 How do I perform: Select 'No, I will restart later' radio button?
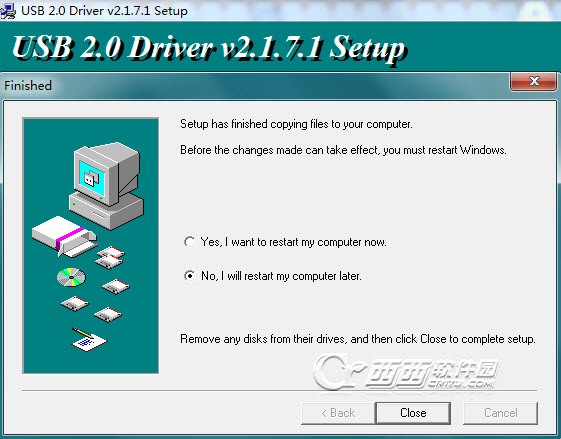189,276
